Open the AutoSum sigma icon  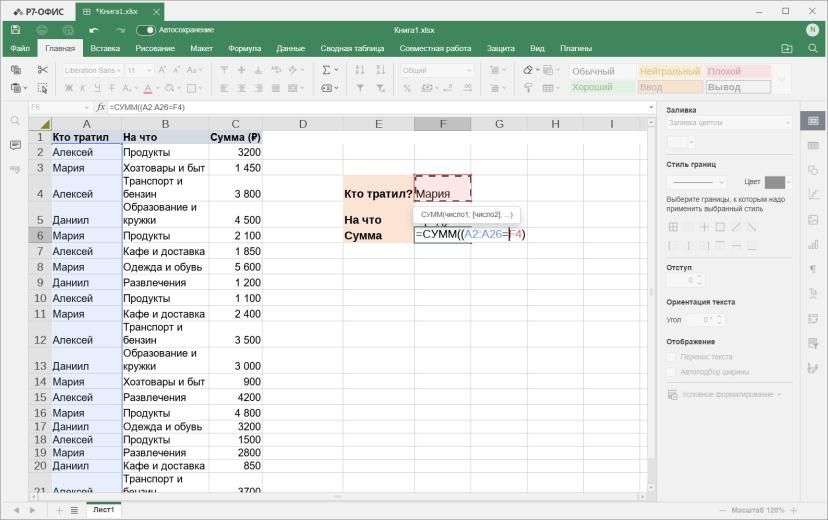pos(326,70)
